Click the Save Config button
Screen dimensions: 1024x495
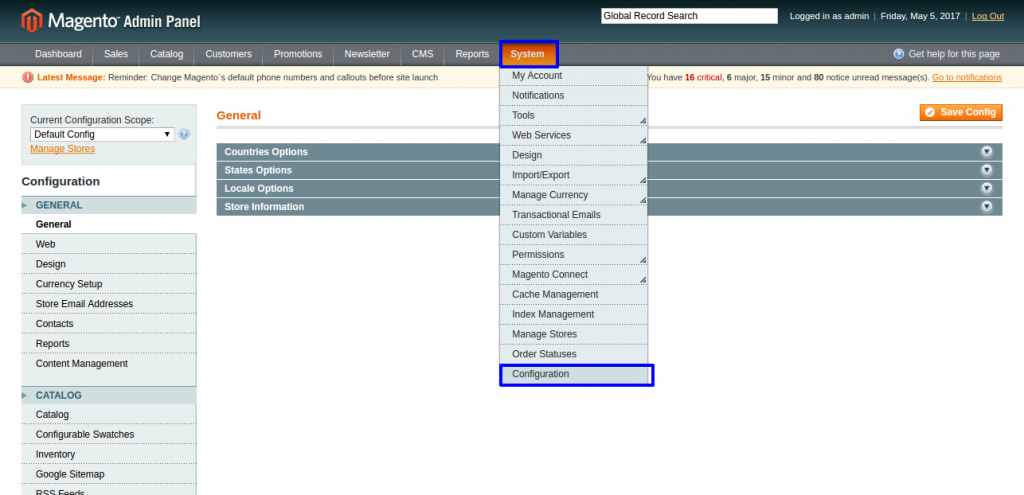(961, 112)
